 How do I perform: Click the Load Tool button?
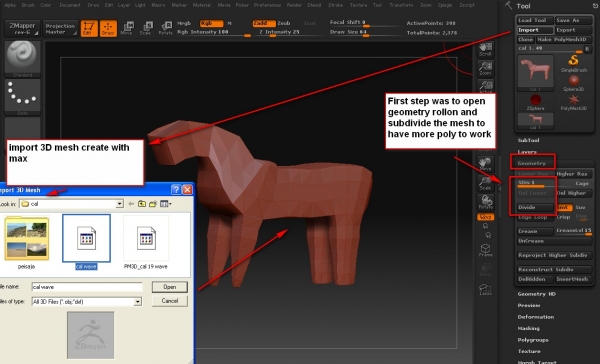(535, 20)
